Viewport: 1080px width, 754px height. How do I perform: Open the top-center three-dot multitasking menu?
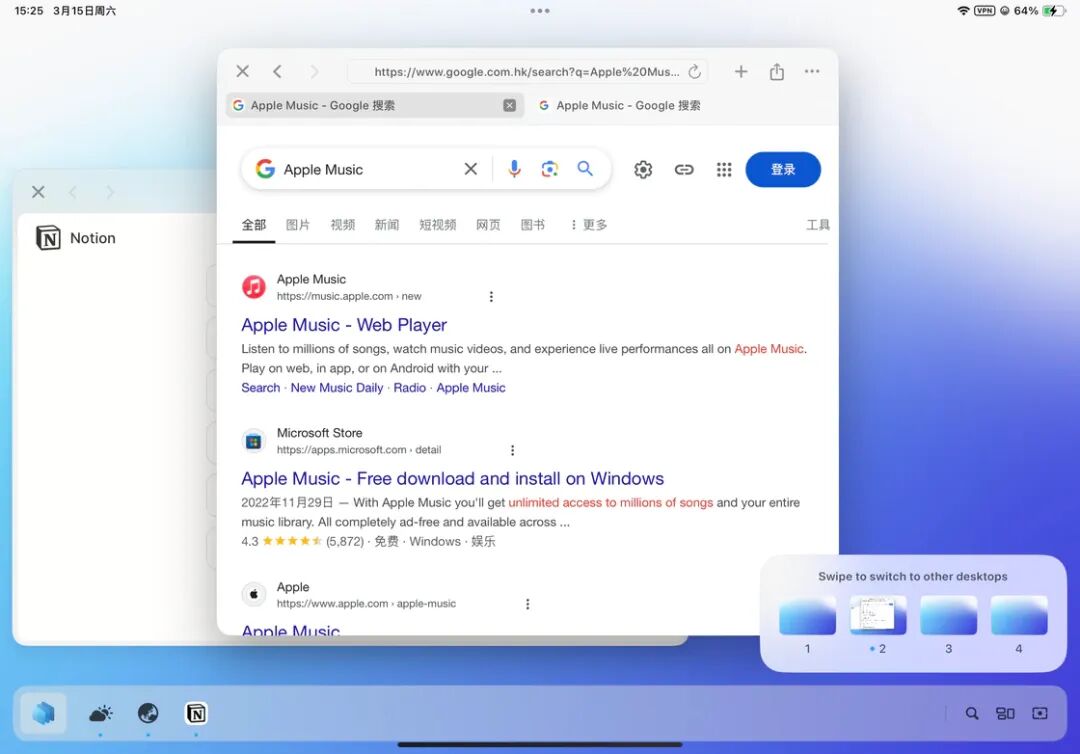[x=540, y=11]
